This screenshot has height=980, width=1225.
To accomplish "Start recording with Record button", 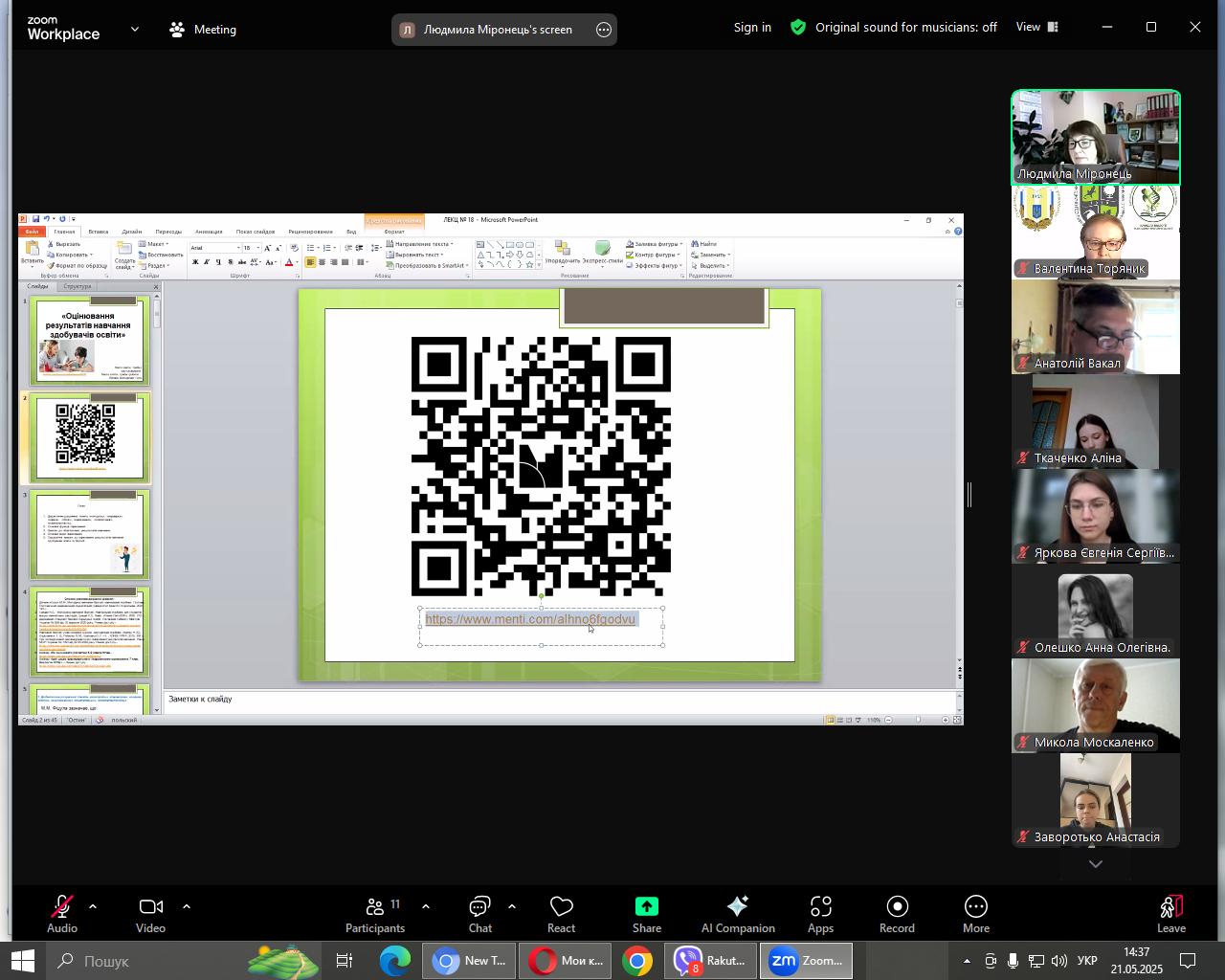I will (897, 914).
